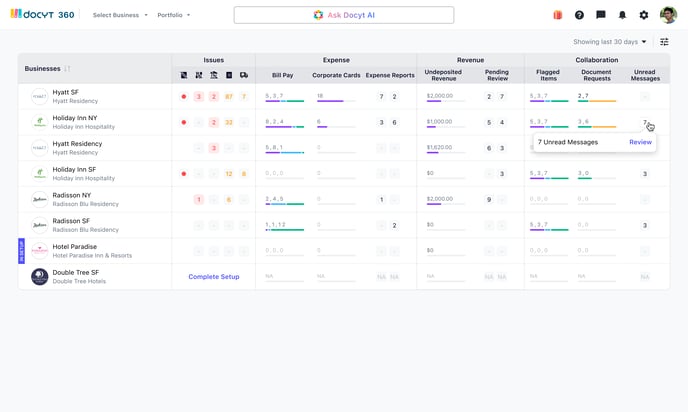Screen dimensions: 688x412
Task: Click the Document Requests column header
Action: click(596, 75)
